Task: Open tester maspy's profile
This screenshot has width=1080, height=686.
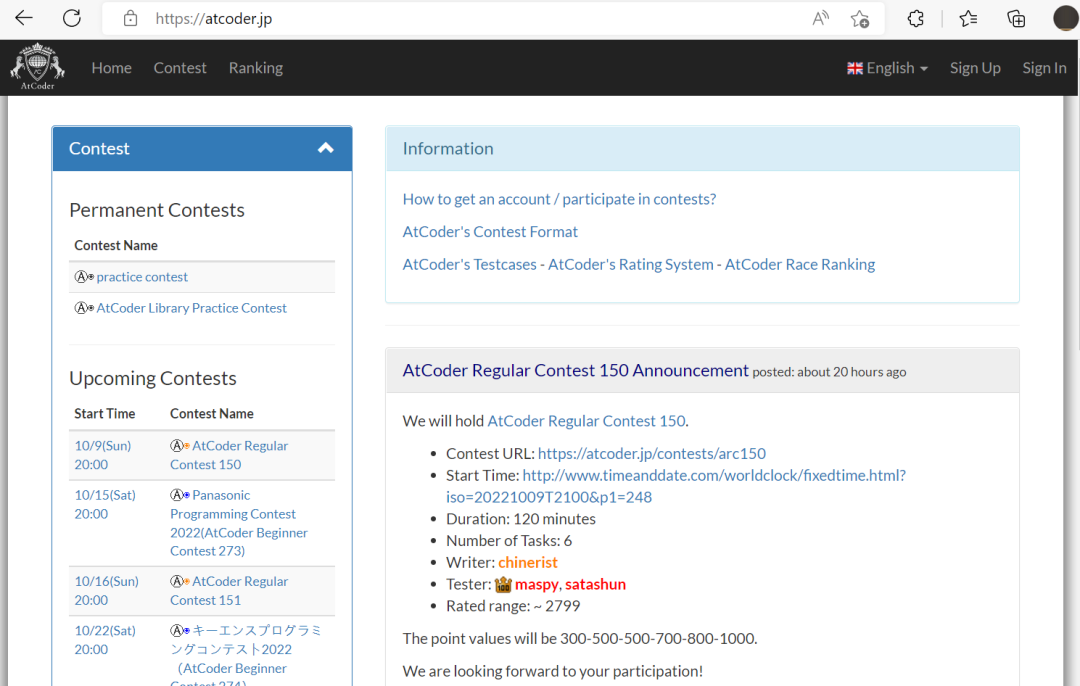Action: 537,584
